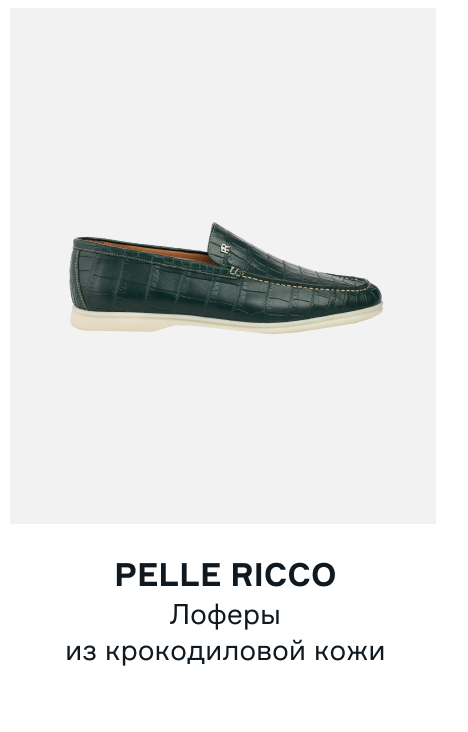Open the Лоферы product title link
The image size is (468, 732).
tap(225, 615)
